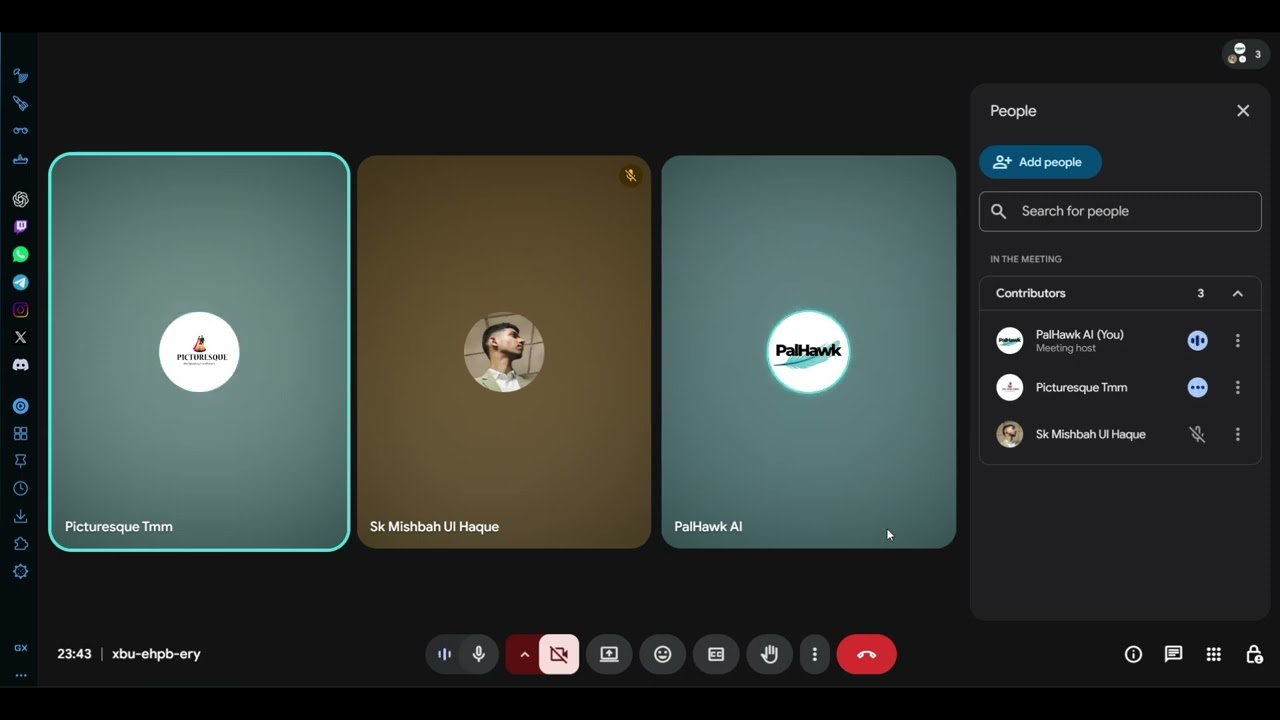Open host controls lock icon
The width and height of the screenshot is (1280, 720).
tap(1254, 654)
